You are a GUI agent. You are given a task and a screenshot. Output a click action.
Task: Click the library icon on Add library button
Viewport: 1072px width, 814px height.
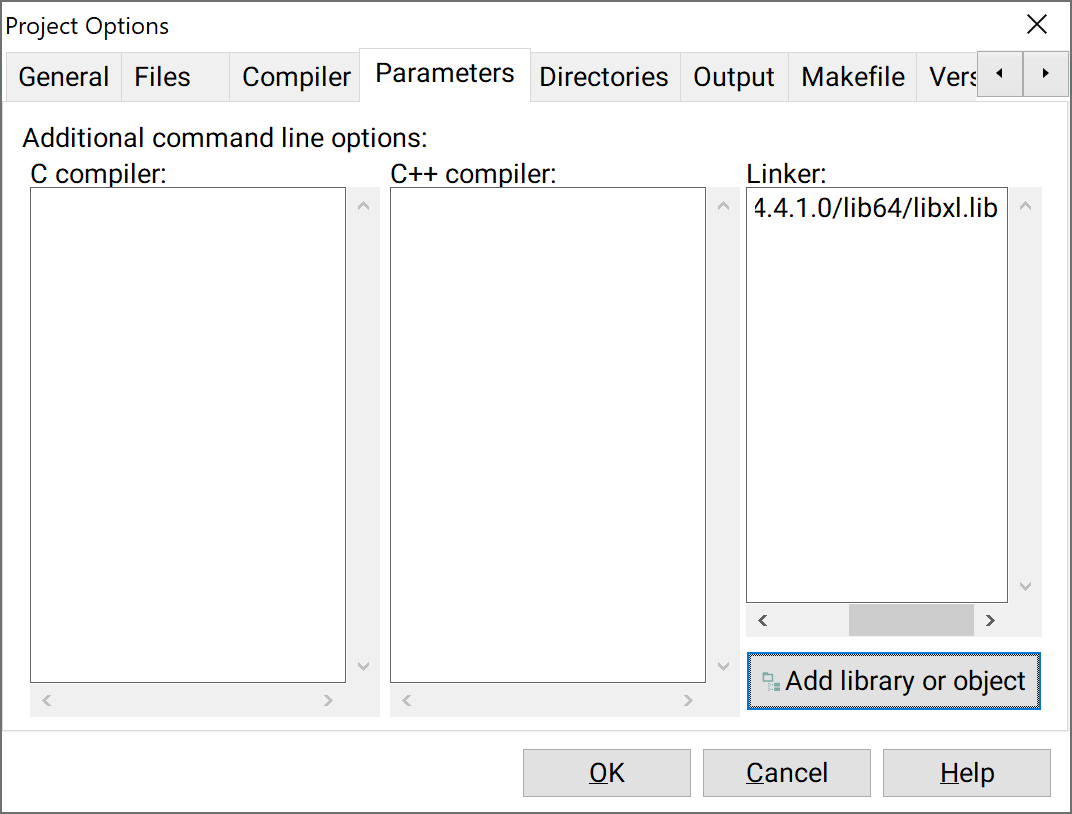pos(770,681)
